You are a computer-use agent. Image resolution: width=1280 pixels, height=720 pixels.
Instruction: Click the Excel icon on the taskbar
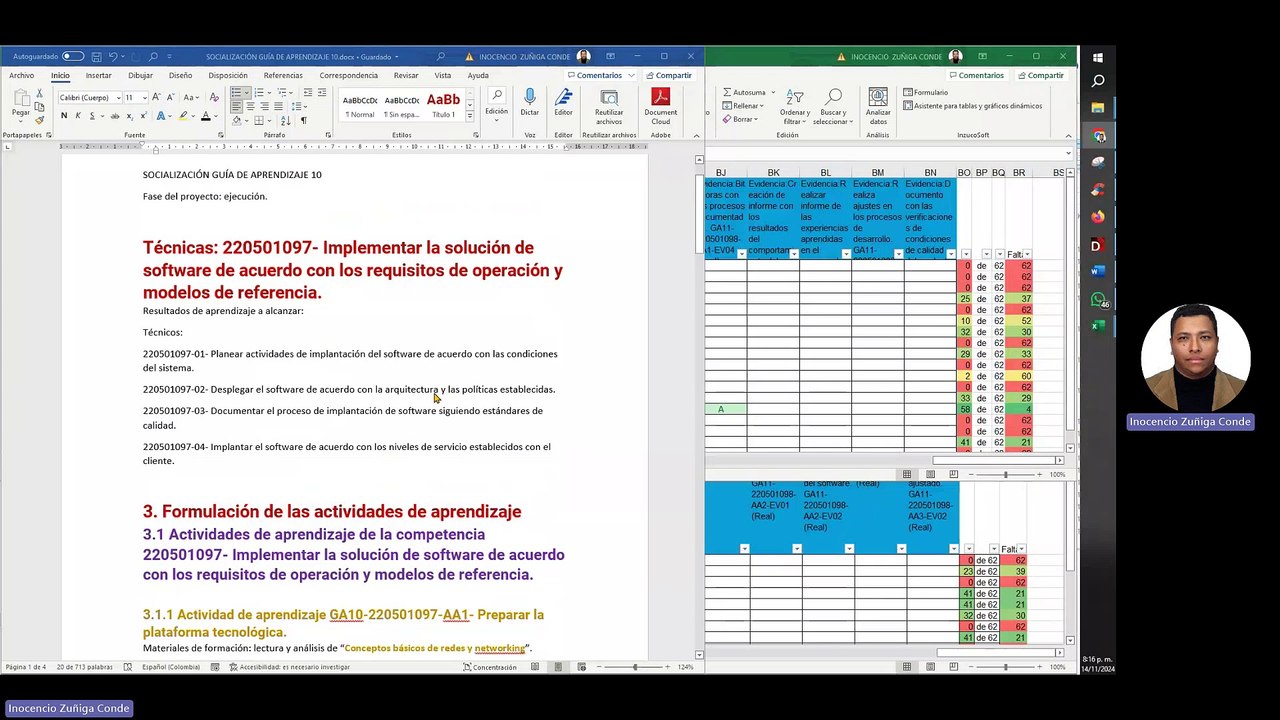[1098, 326]
